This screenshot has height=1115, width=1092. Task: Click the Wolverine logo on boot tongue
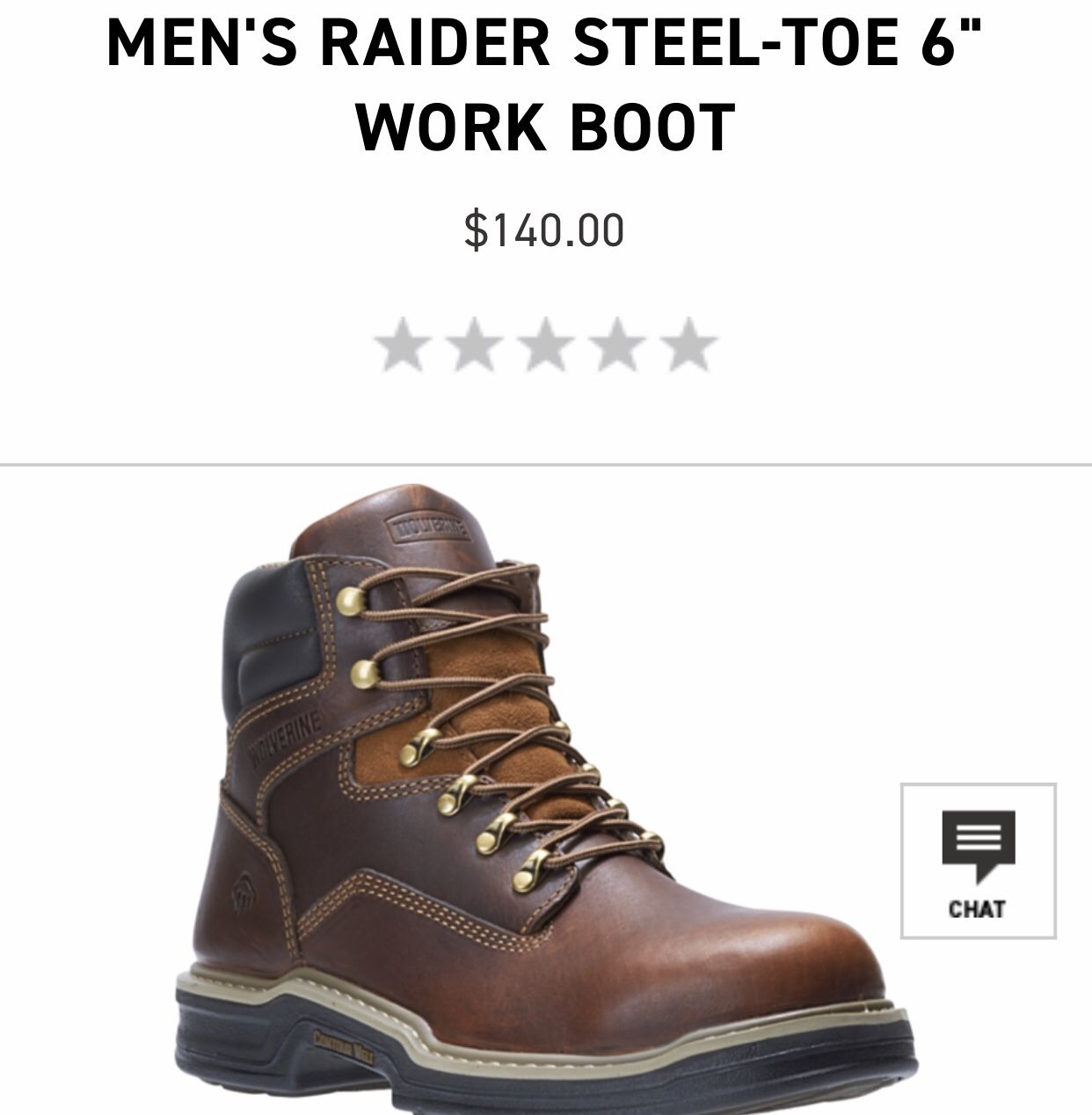click(430, 530)
